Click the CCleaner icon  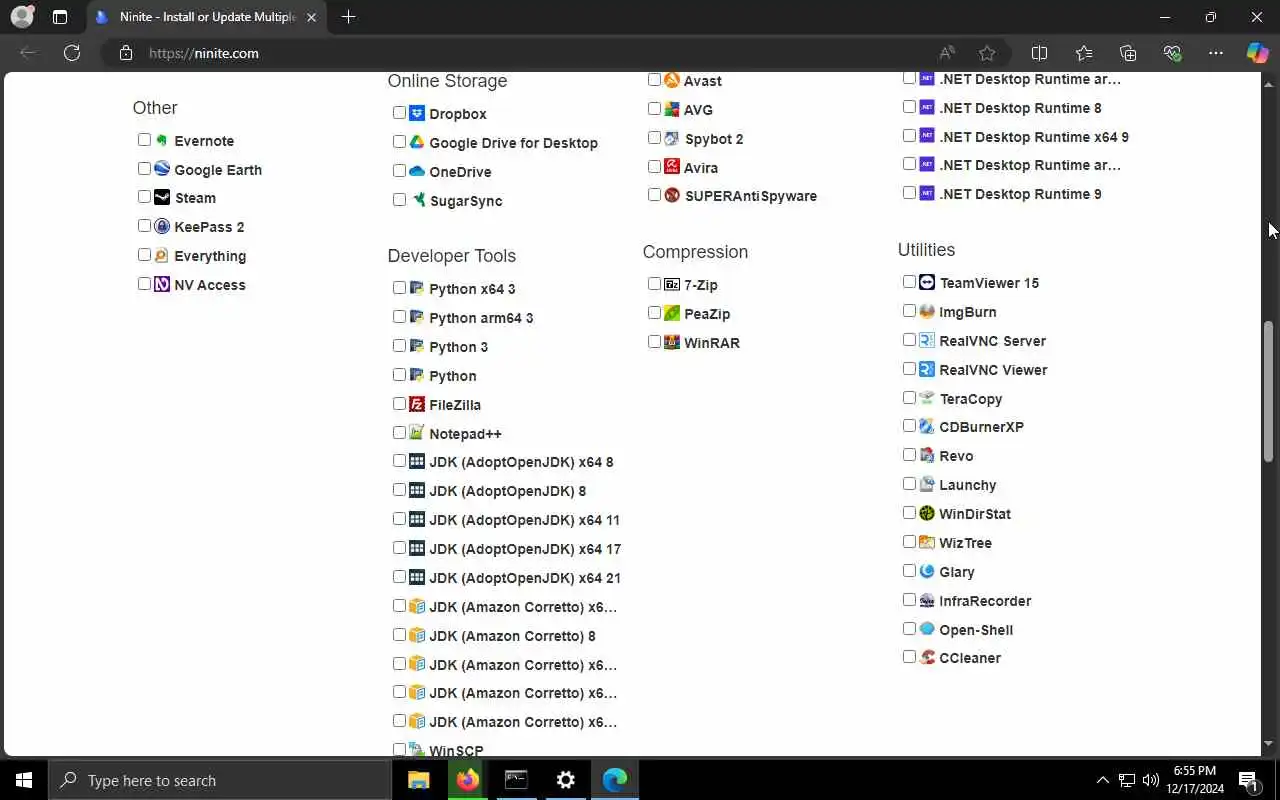click(x=927, y=658)
